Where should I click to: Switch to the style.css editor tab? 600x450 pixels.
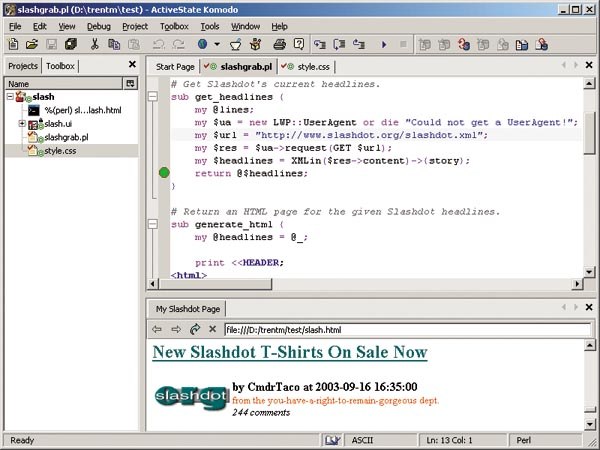tap(307, 67)
